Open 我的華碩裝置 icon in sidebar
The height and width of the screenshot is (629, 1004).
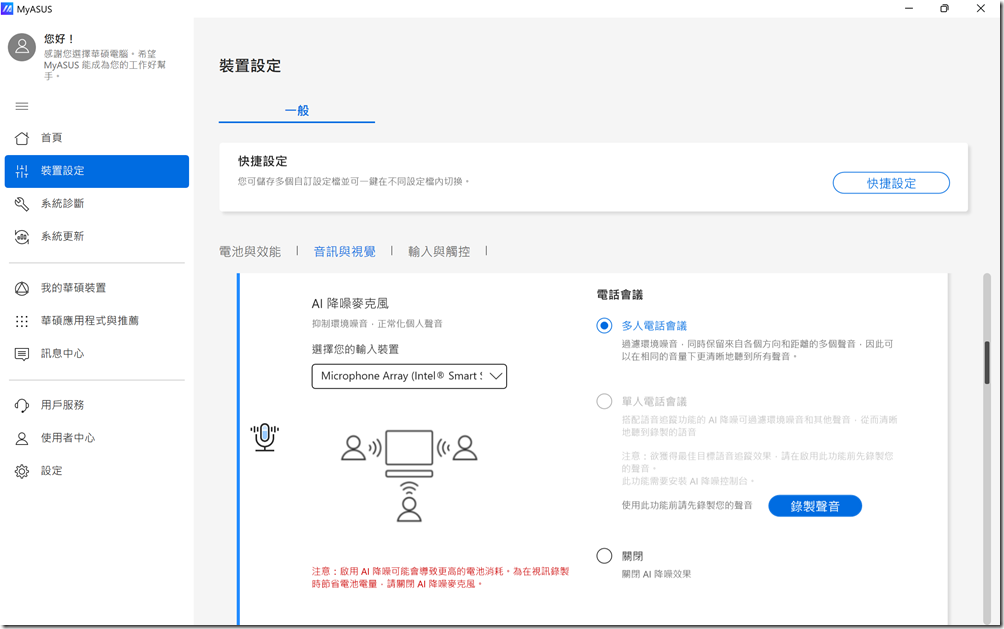point(22,288)
